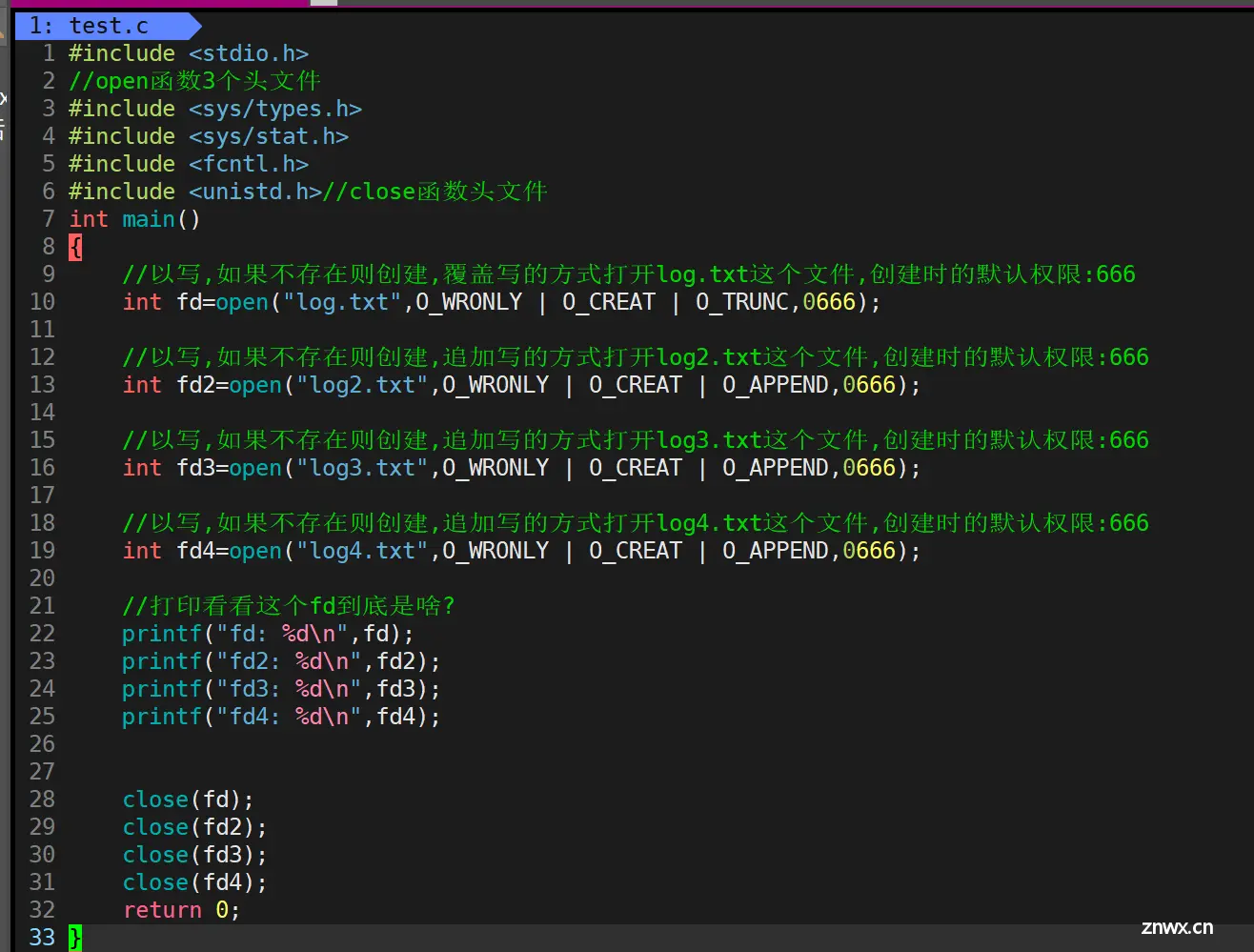Click the comment mentioning log4.txt on line 18
The width and height of the screenshot is (1254, 952).
point(636,523)
